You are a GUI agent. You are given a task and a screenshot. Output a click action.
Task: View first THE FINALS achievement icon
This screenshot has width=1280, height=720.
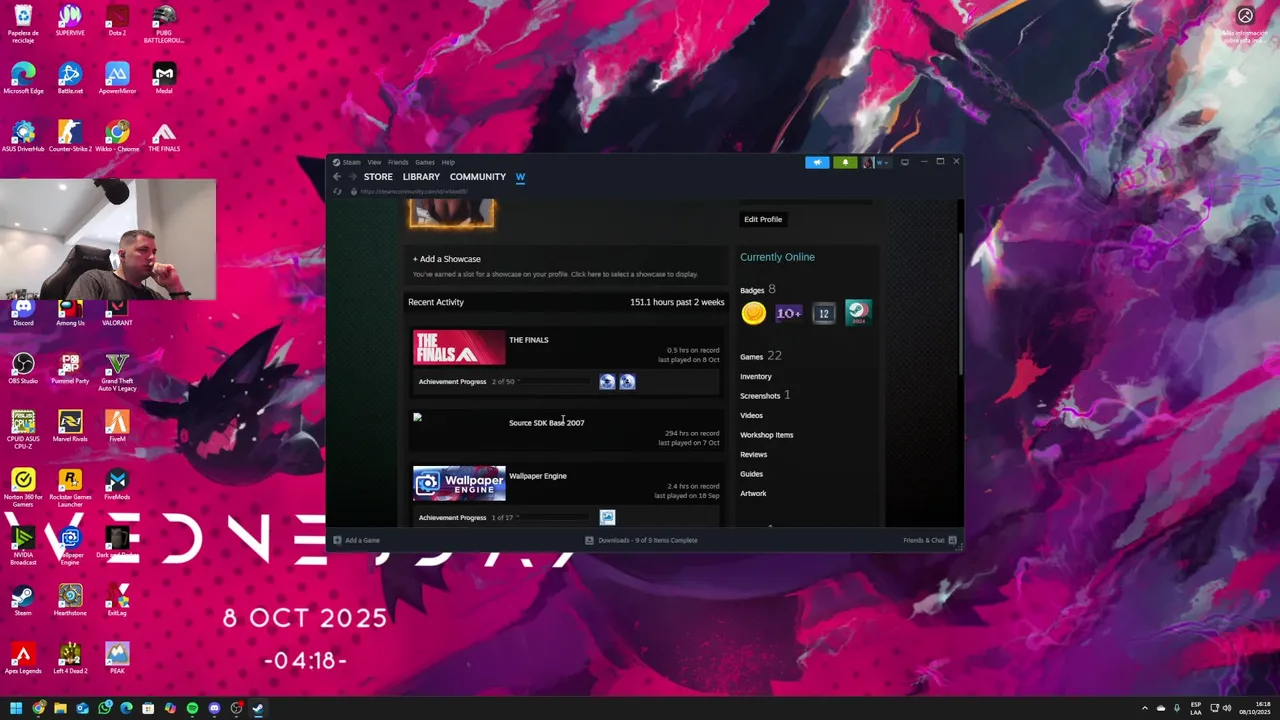[x=607, y=381]
